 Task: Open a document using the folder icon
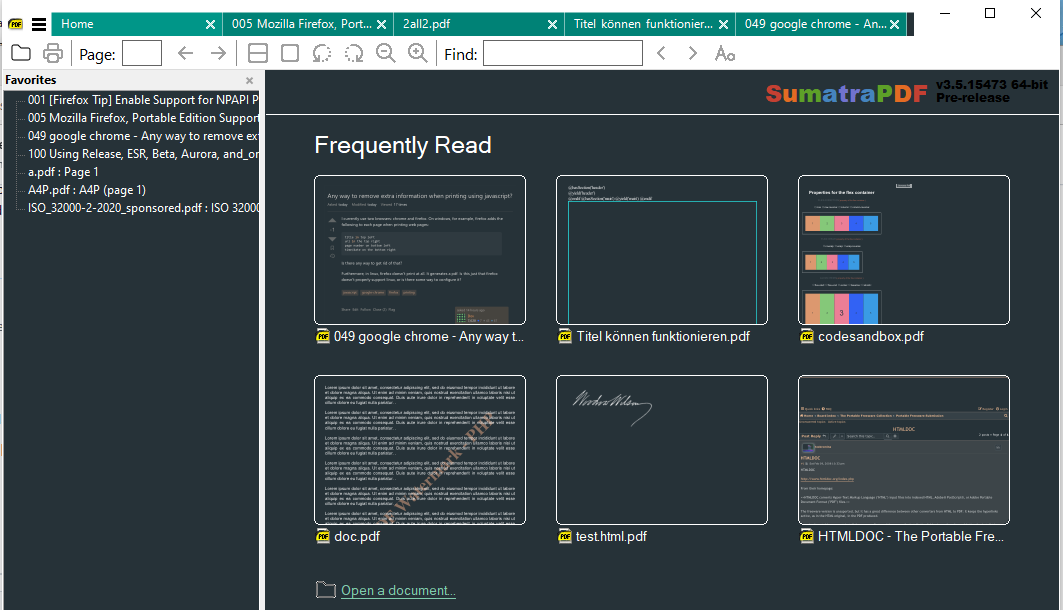(x=22, y=54)
